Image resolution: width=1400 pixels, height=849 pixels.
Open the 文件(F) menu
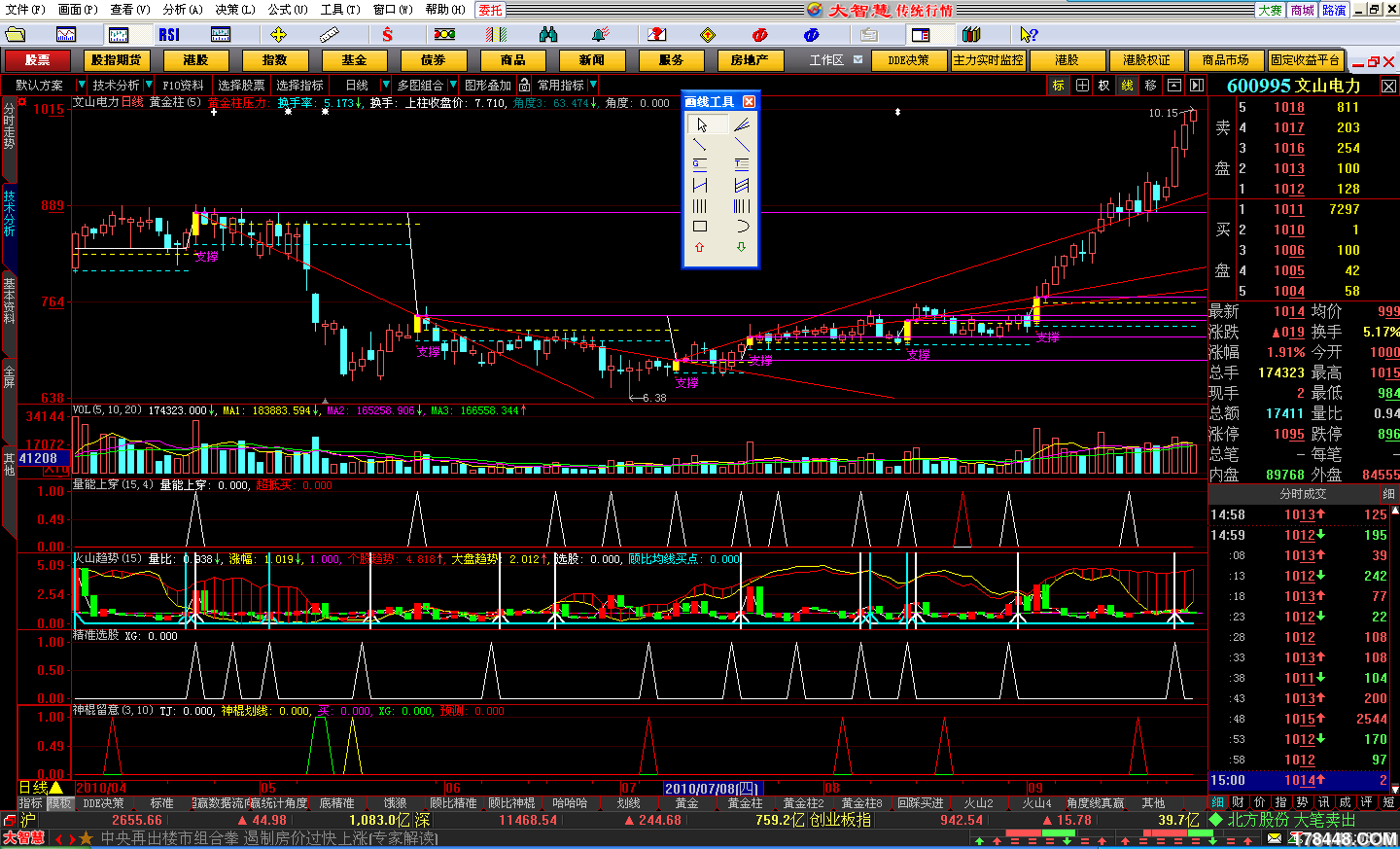pos(25,9)
